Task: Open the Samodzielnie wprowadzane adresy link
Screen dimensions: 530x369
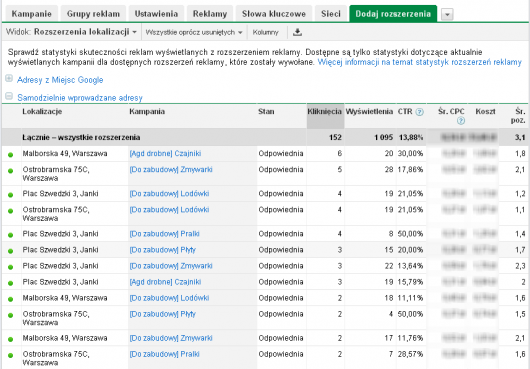Action: point(80,98)
